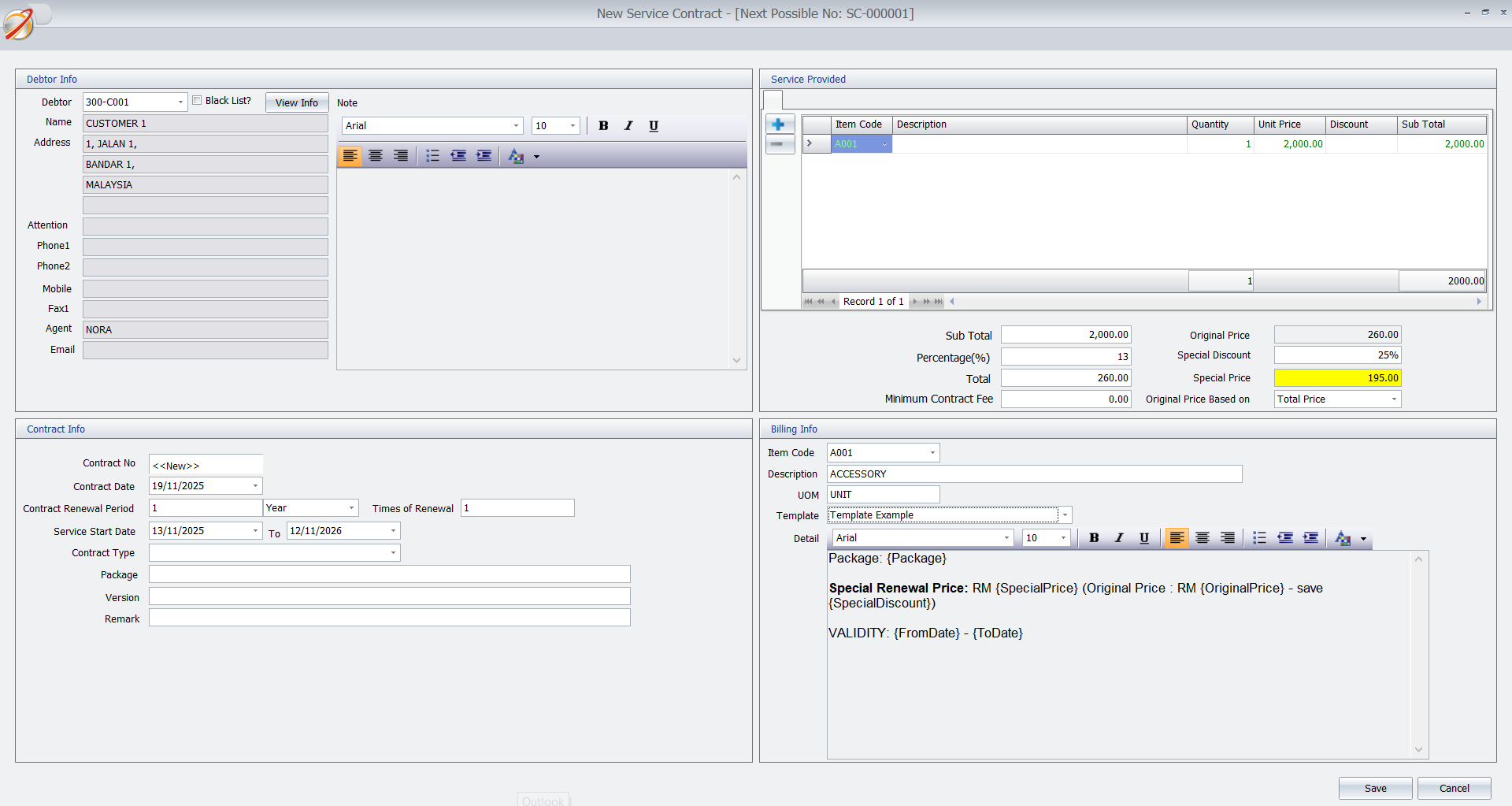Open the Contract Type dropdown
Screen dimensions: 1512x806
(x=393, y=552)
